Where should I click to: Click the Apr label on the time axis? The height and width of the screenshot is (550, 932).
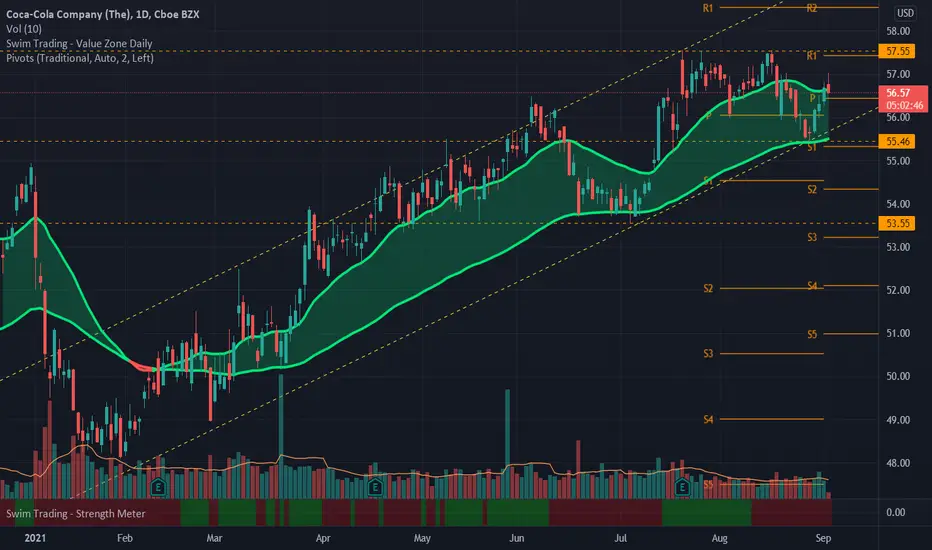(323, 538)
